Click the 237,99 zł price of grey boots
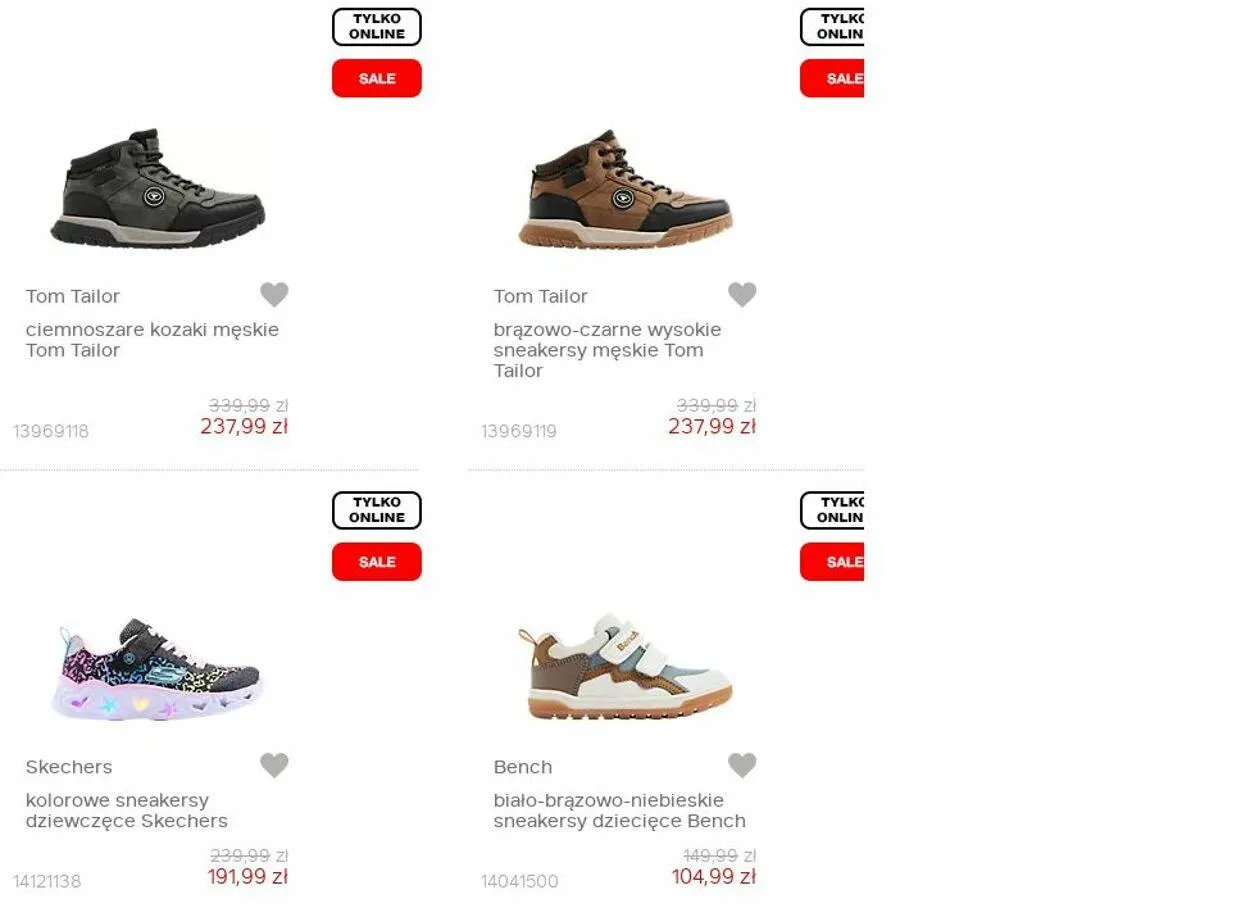The height and width of the screenshot is (908, 1250). [x=244, y=427]
